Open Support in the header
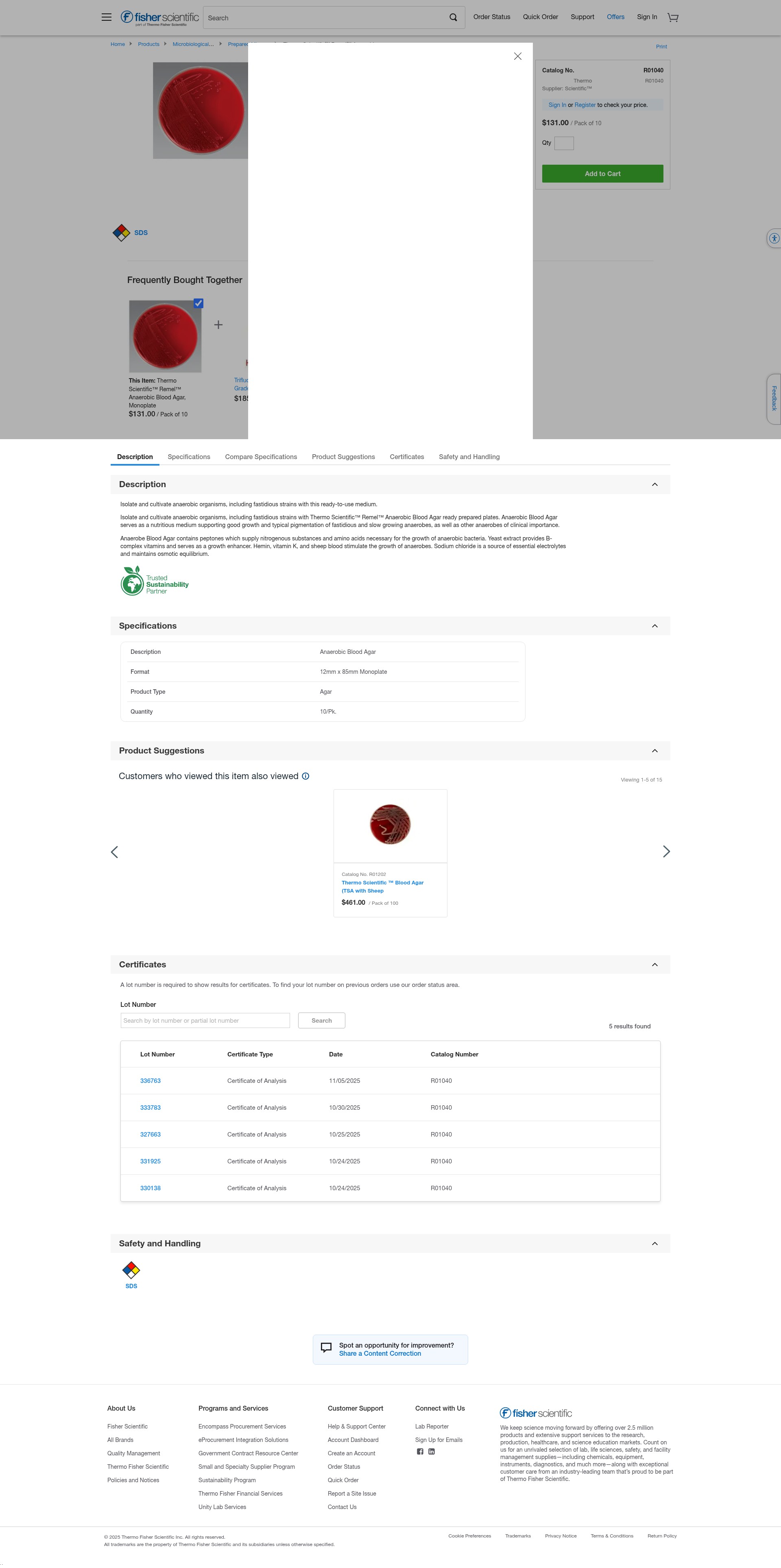Image resolution: width=781 pixels, height=1568 pixels. point(582,17)
